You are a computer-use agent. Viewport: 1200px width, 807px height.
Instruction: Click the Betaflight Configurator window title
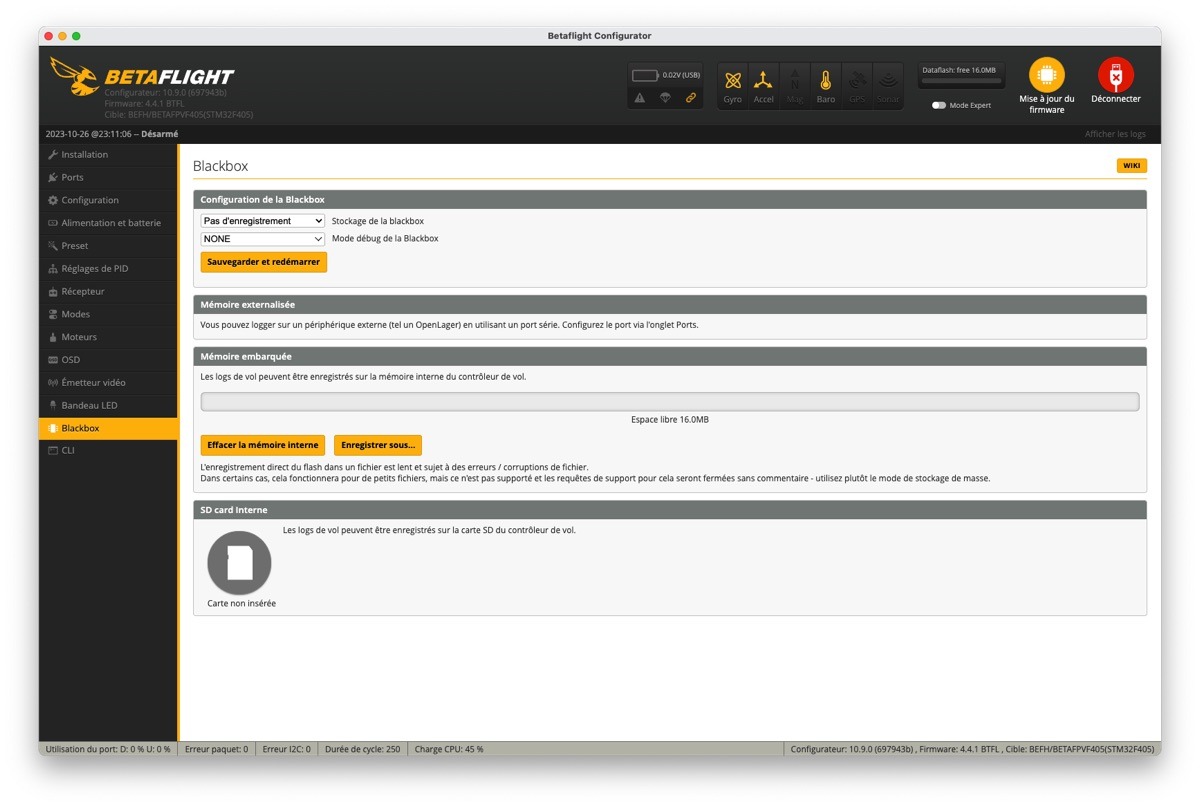[x=599, y=36]
